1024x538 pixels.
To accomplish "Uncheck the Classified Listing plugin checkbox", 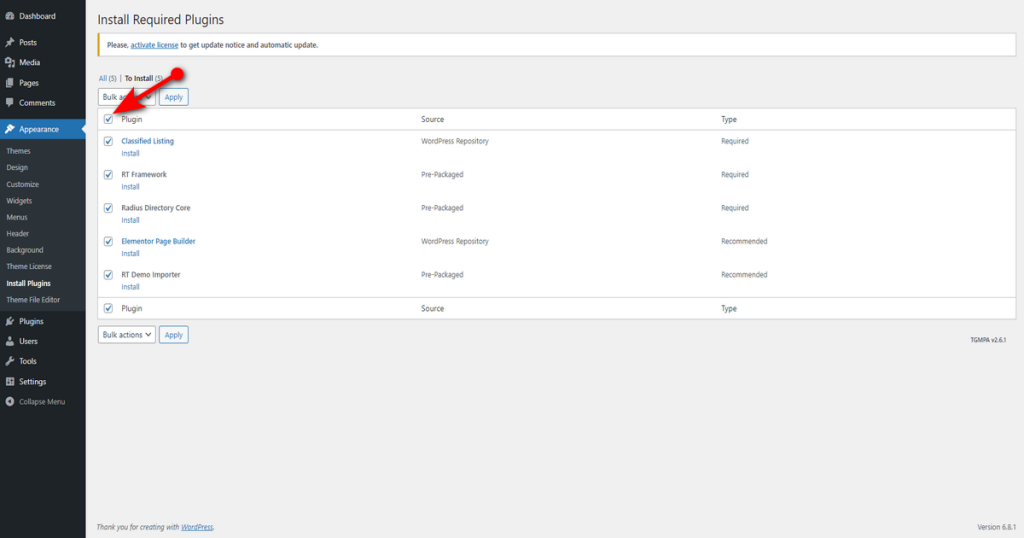I will click(108, 141).
